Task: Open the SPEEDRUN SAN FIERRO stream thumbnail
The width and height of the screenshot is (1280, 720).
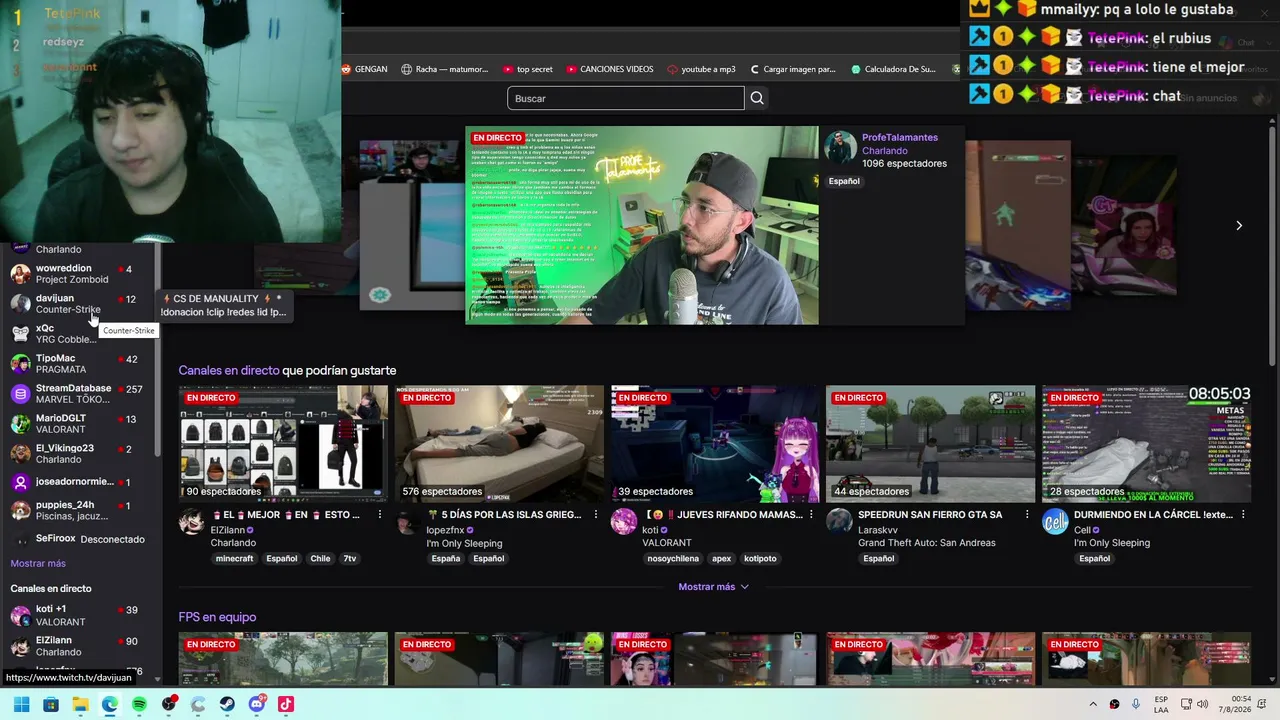Action: point(931,443)
